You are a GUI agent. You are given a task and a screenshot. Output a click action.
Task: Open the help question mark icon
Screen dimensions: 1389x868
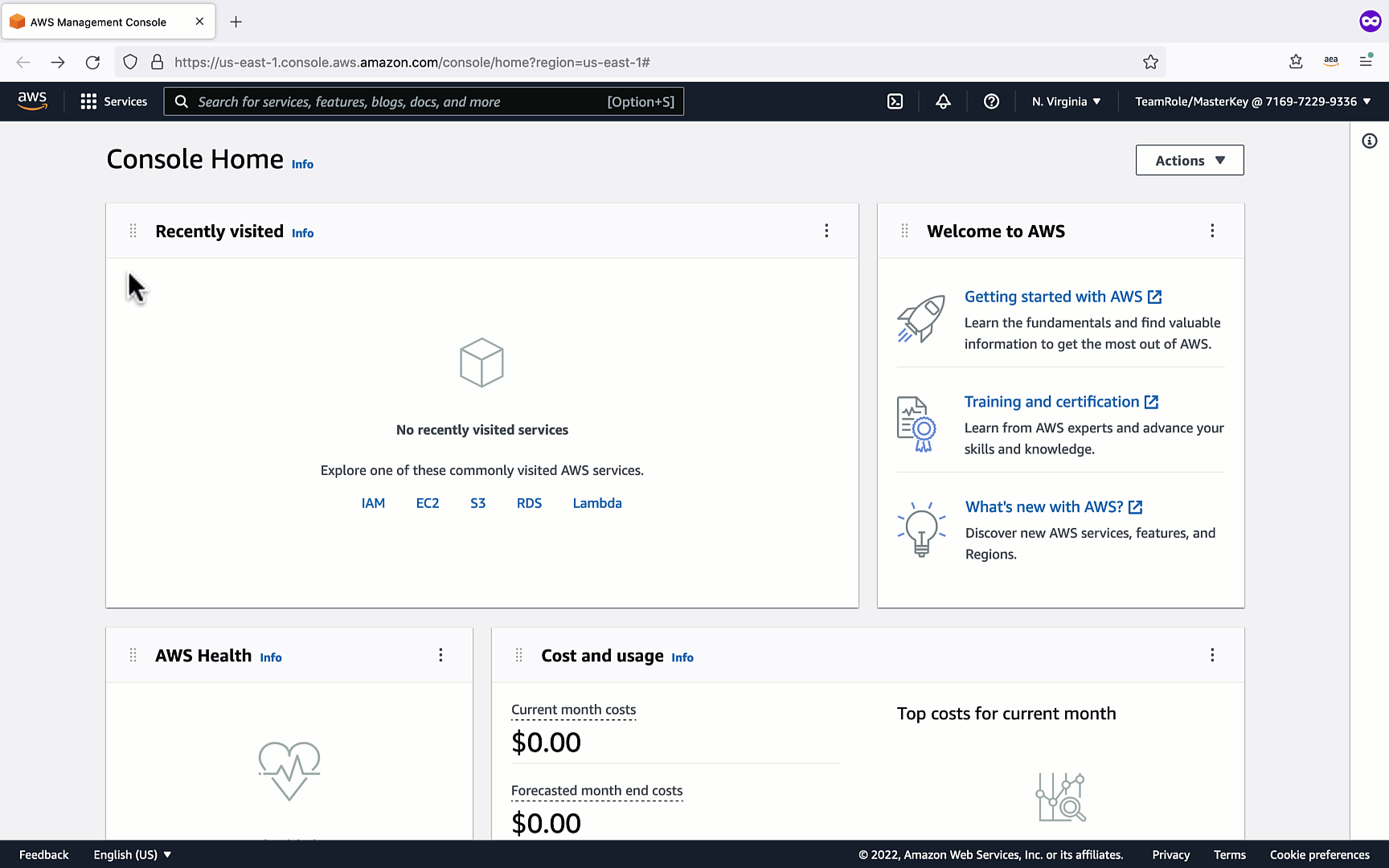pos(991,101)
